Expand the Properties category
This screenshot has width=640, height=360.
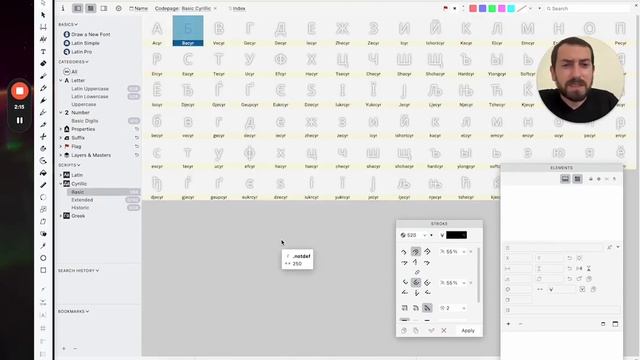[x=61, y=129]
